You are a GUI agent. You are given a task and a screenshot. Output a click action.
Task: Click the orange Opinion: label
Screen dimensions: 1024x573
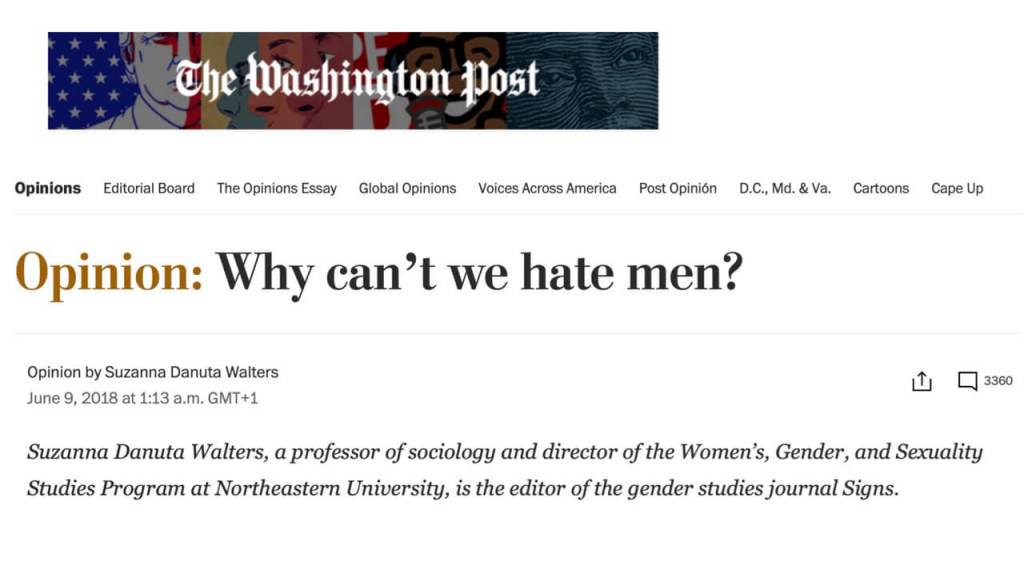click(109, 272)
